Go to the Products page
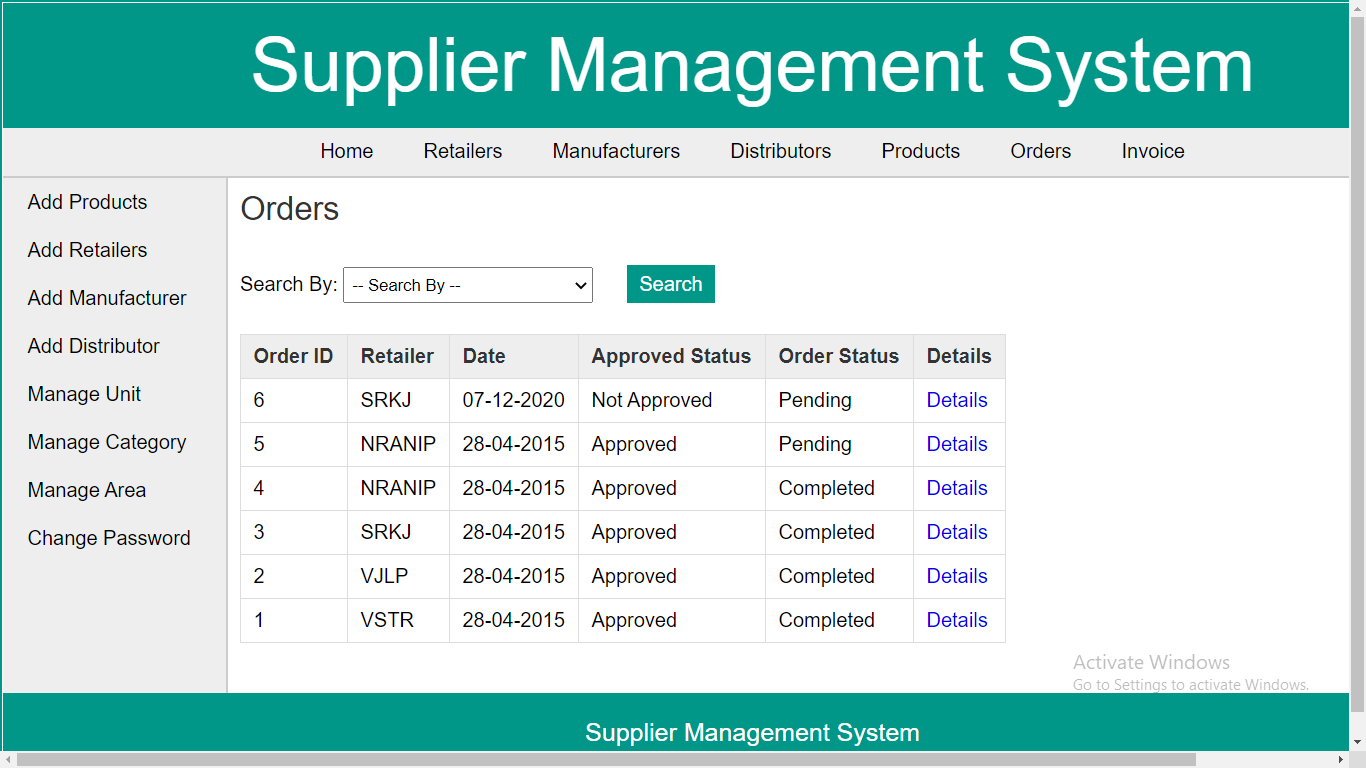Image resolution: width=1366 pixels, height=768 pixels. (x=920, y=151)
